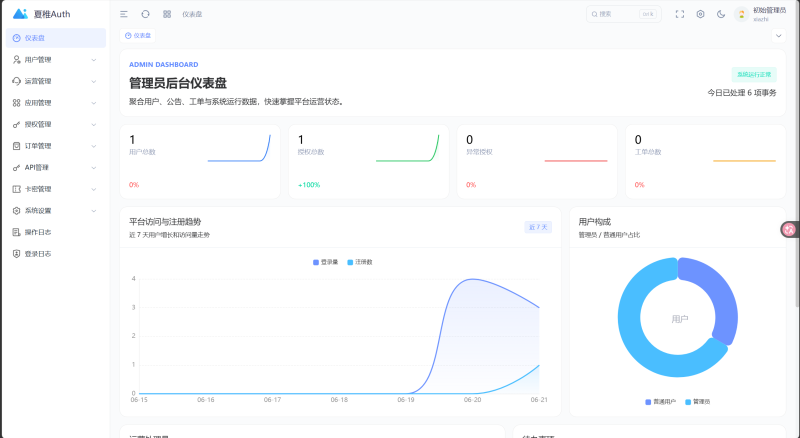Click the 用户构成 panel title

click(x=594, y=222)
